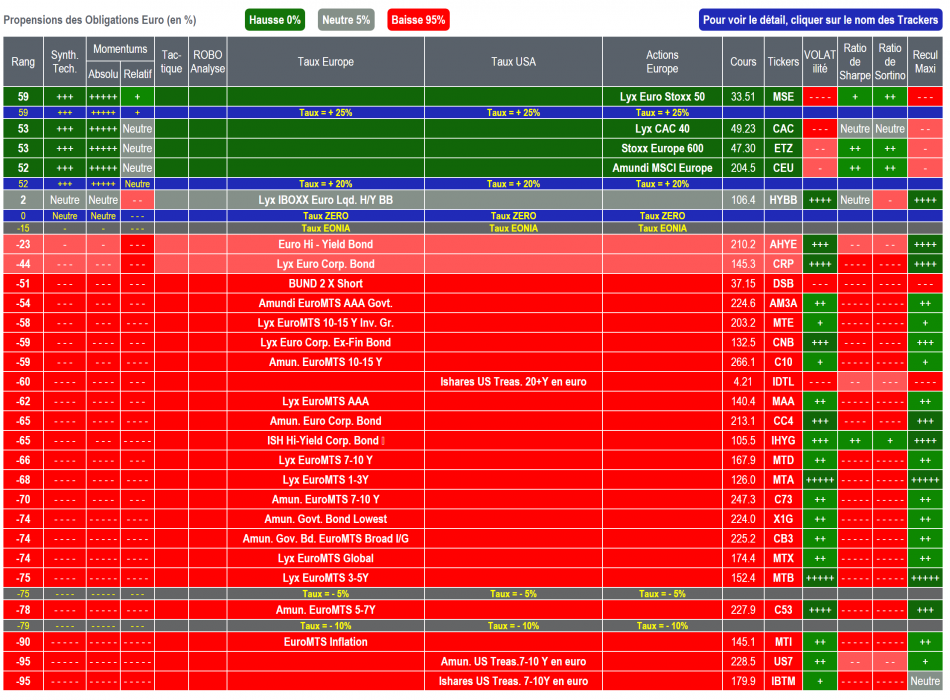Click the EuroMTS Inflation tracker name
Image resolution: width=950 pixels, height=700 pixels.
(x=326, y=642)
